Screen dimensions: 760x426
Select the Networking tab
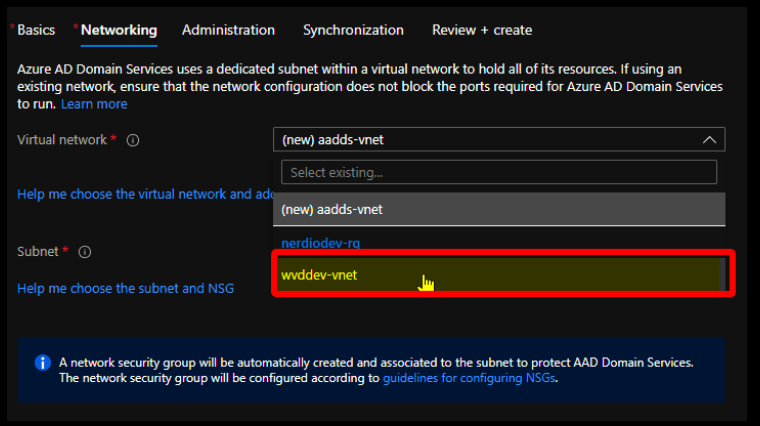coord(119,30)
